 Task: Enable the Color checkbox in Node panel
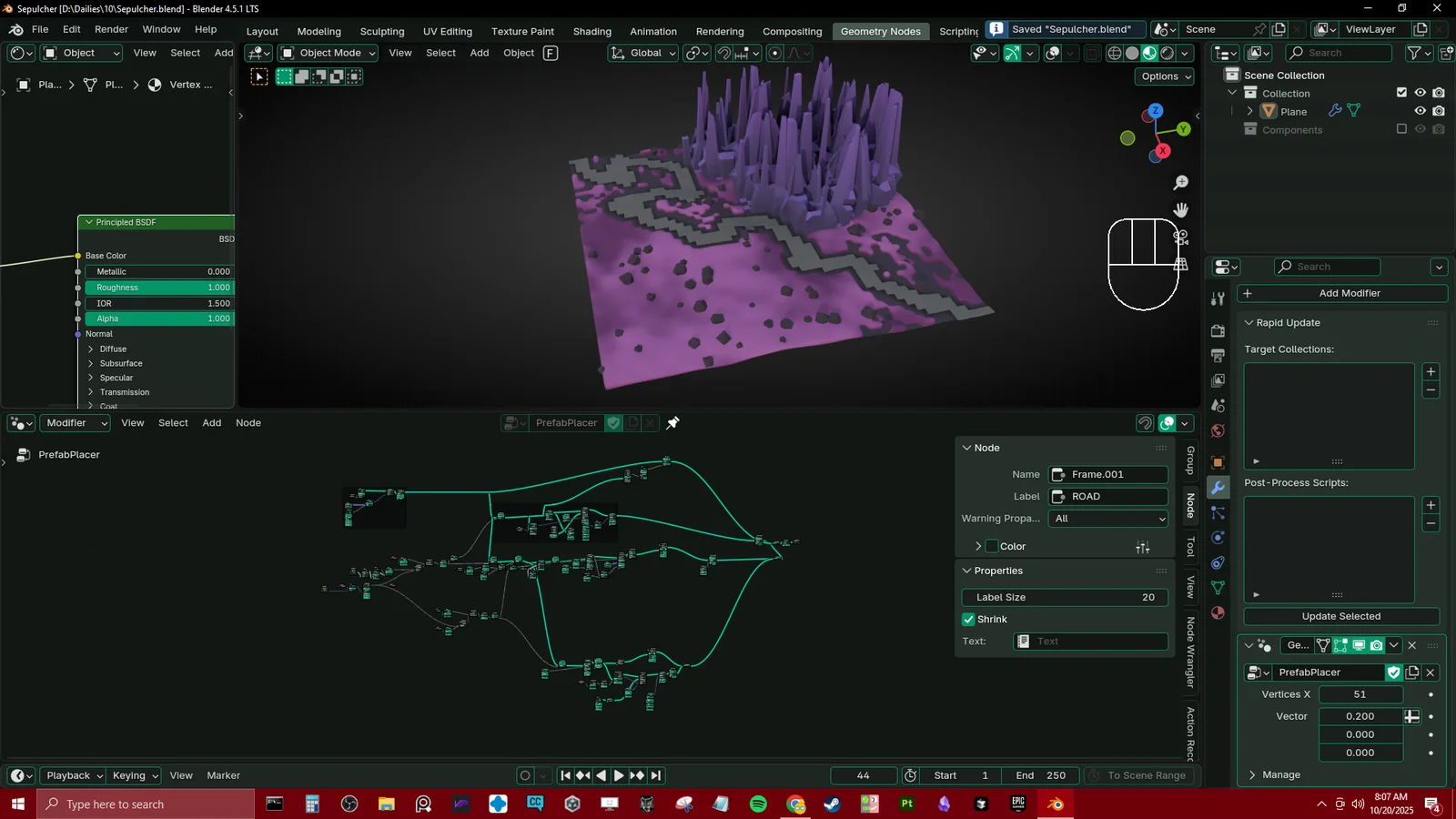pos(991,546)
